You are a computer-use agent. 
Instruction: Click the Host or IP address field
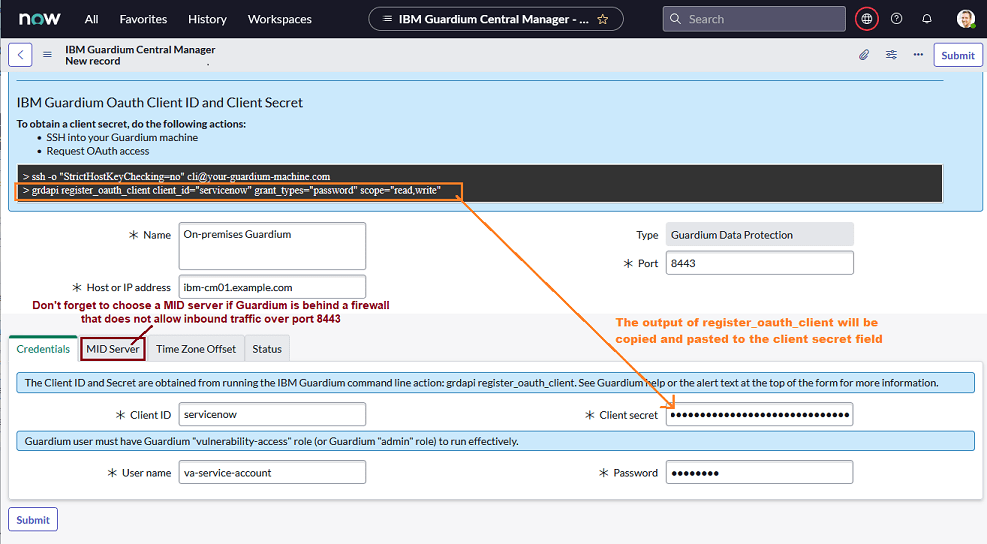tap(272, 287)
